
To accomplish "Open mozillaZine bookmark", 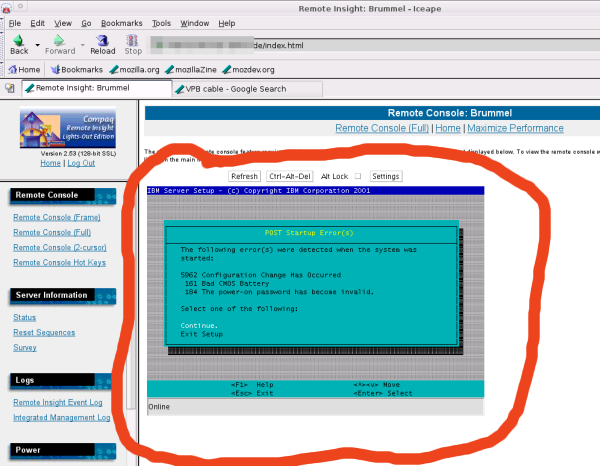I will [x=191, y=70].
